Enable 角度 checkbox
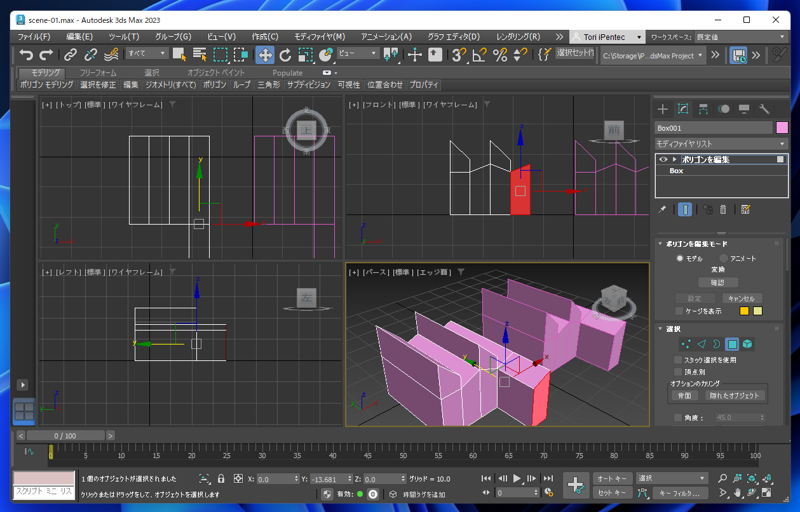This screenshot has width=800, height=512. [x=678, y=417]
